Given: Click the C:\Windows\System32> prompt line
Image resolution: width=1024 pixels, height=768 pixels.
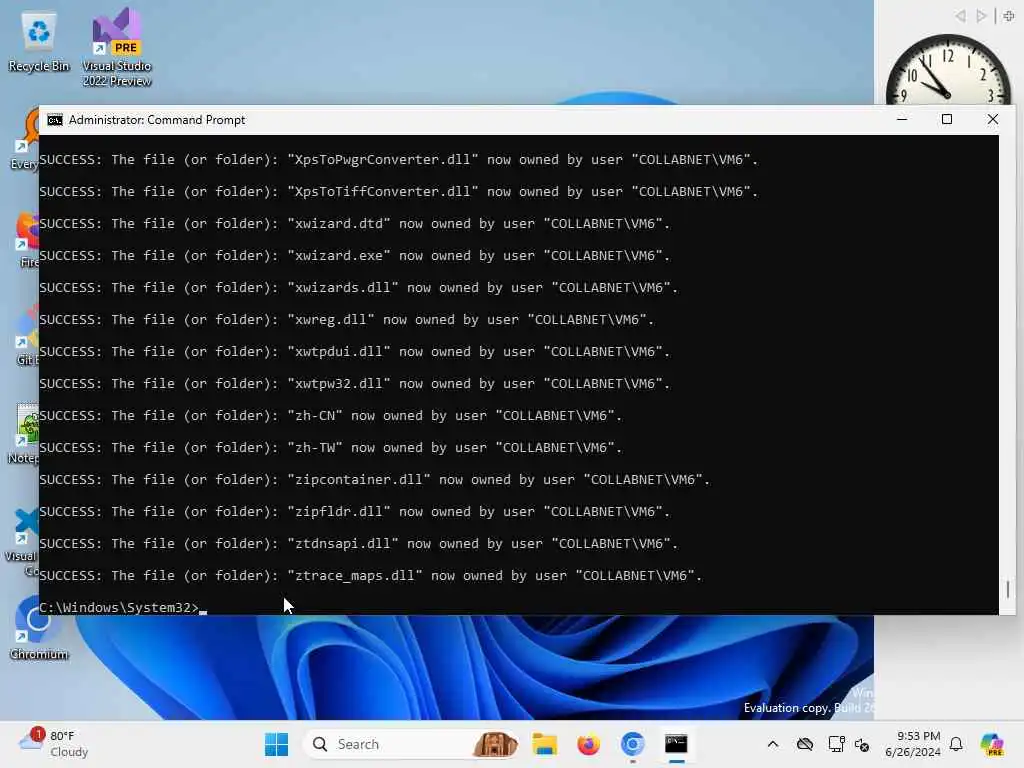Looking at the screenshot, I should click(x=123, y=607).
